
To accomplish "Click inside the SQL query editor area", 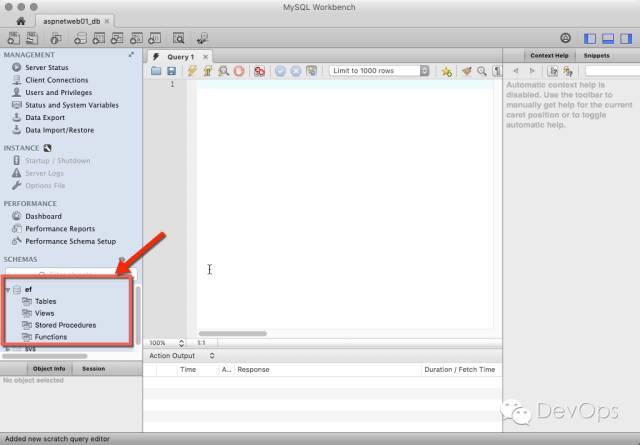I will point(345,204).
